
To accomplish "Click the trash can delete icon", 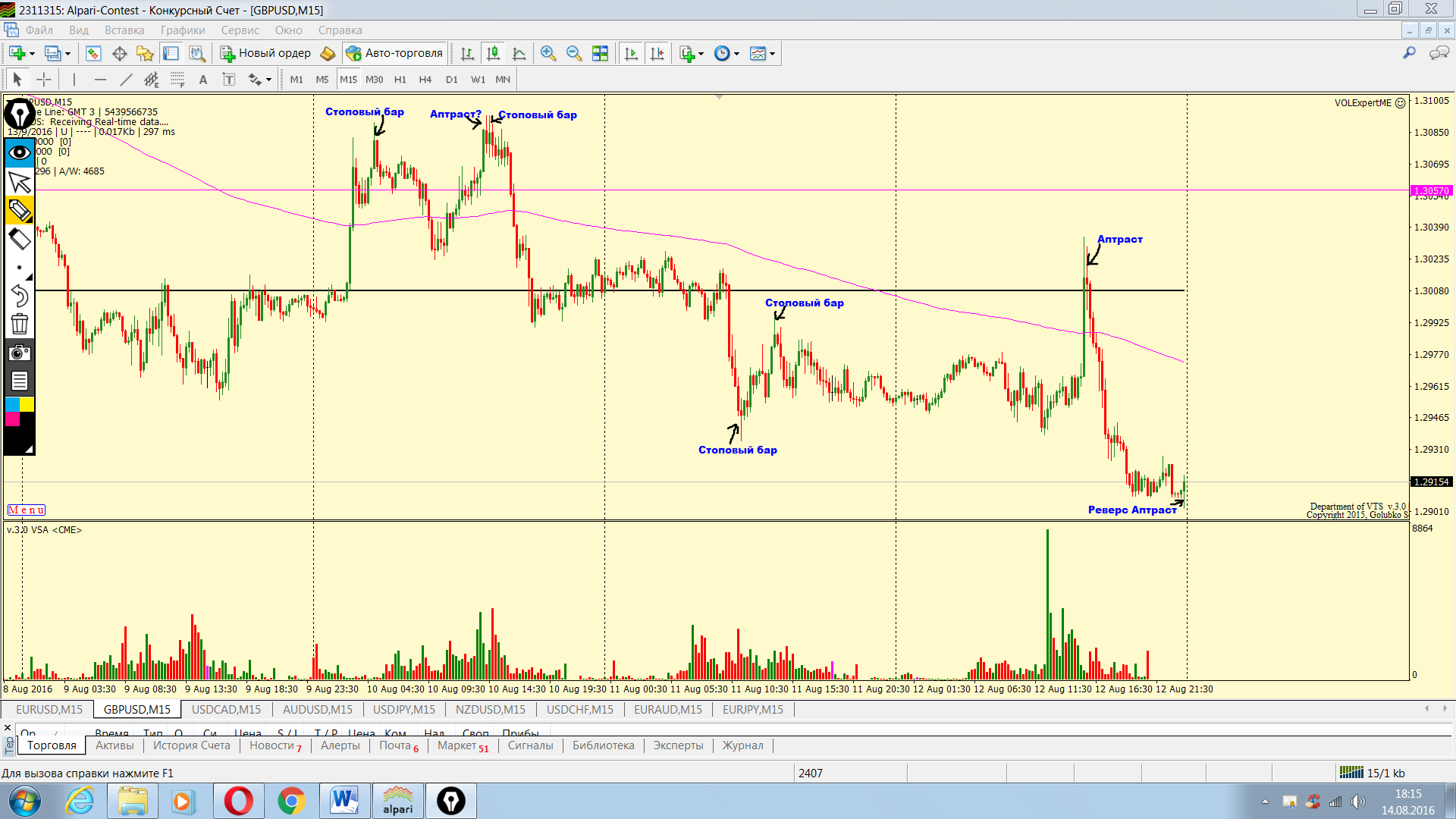I will tap(20, 325).
